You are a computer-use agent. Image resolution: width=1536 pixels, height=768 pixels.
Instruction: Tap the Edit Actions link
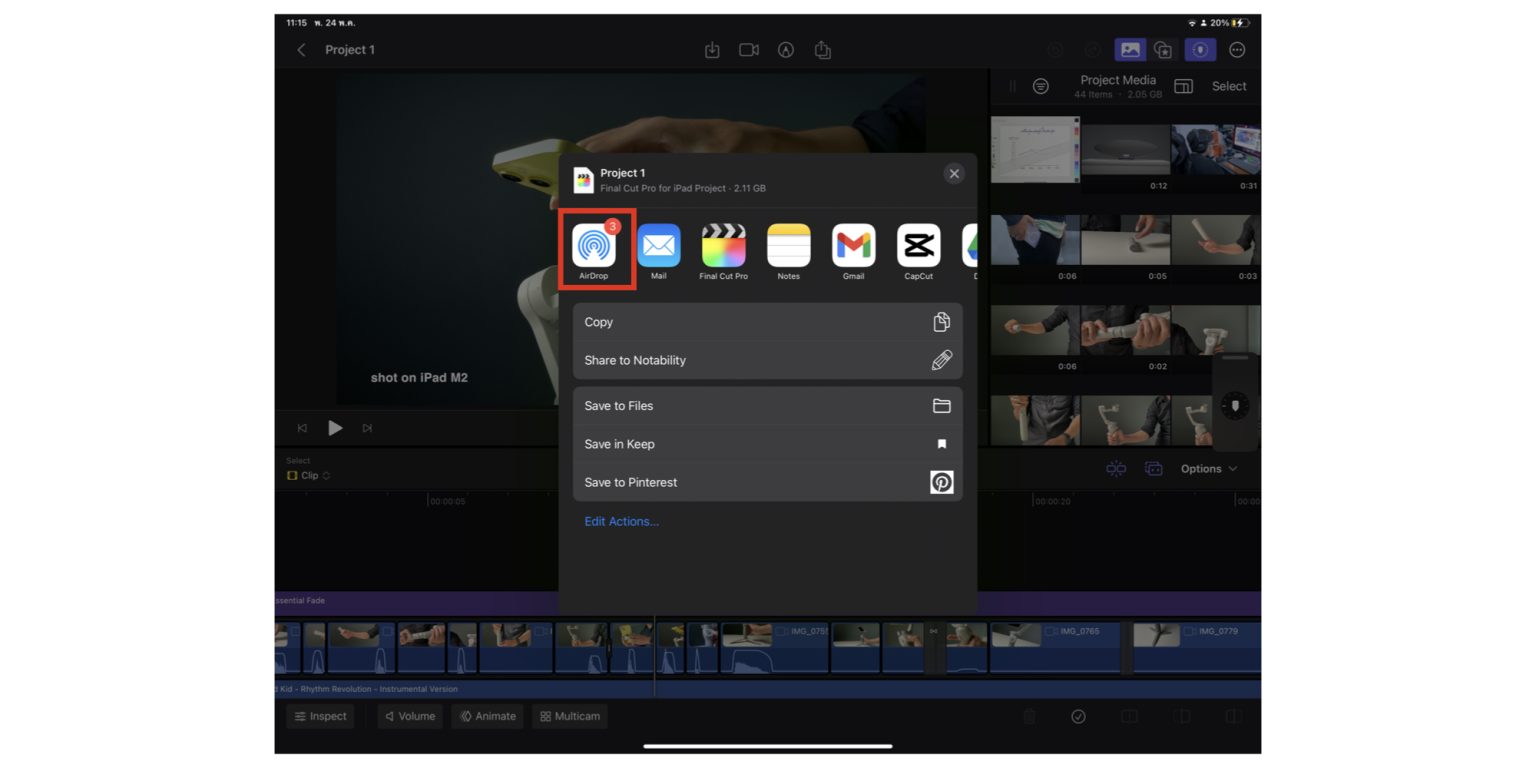coord(621,521)
